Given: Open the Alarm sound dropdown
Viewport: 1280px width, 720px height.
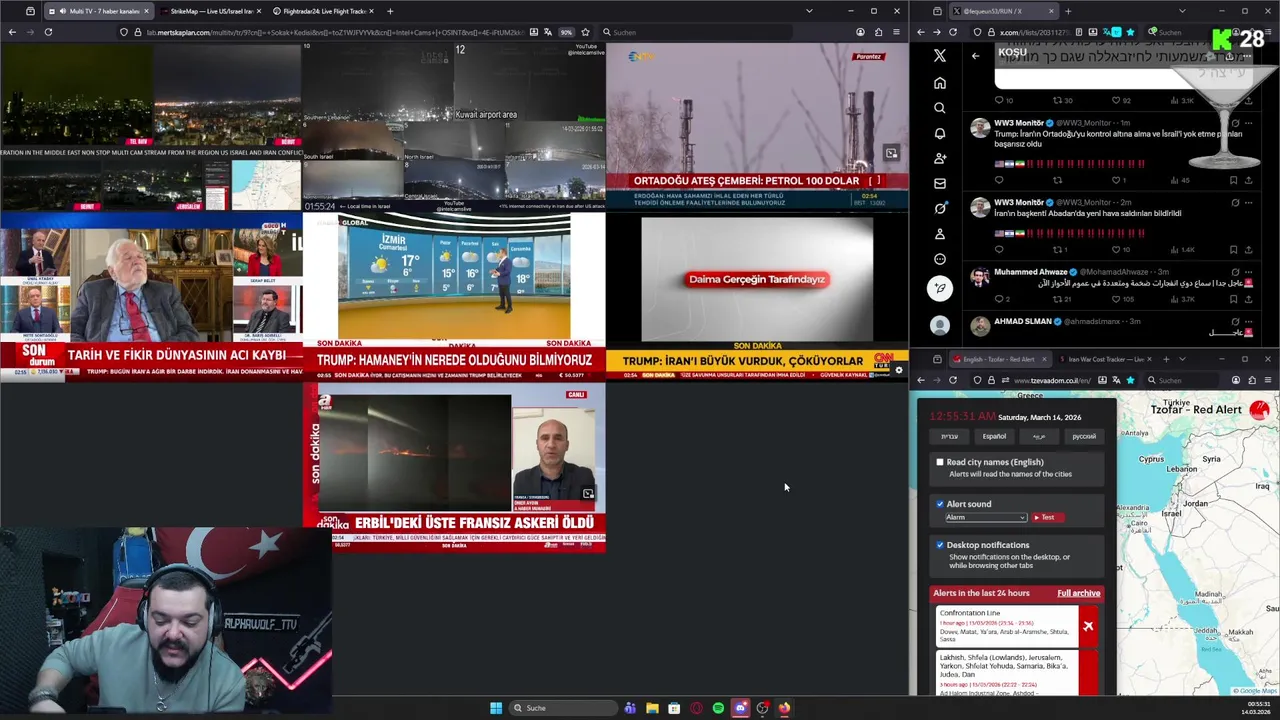Looking at the screenshot, I should pyautogui.click(x=986, y=517).
